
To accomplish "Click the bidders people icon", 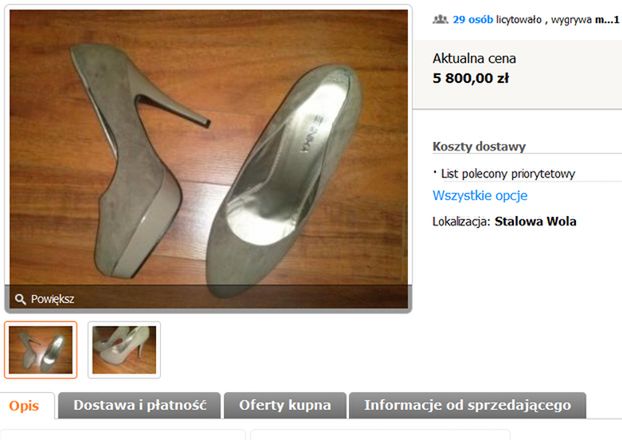I will coord(440,19).
